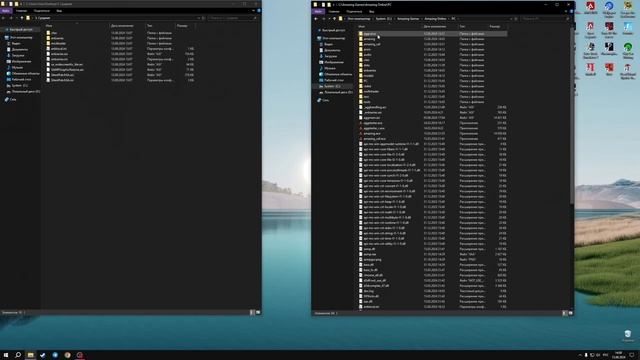The image size is (640, 360).
Task: Go up one level in the SilentPatch window
Action: point(22,18)
